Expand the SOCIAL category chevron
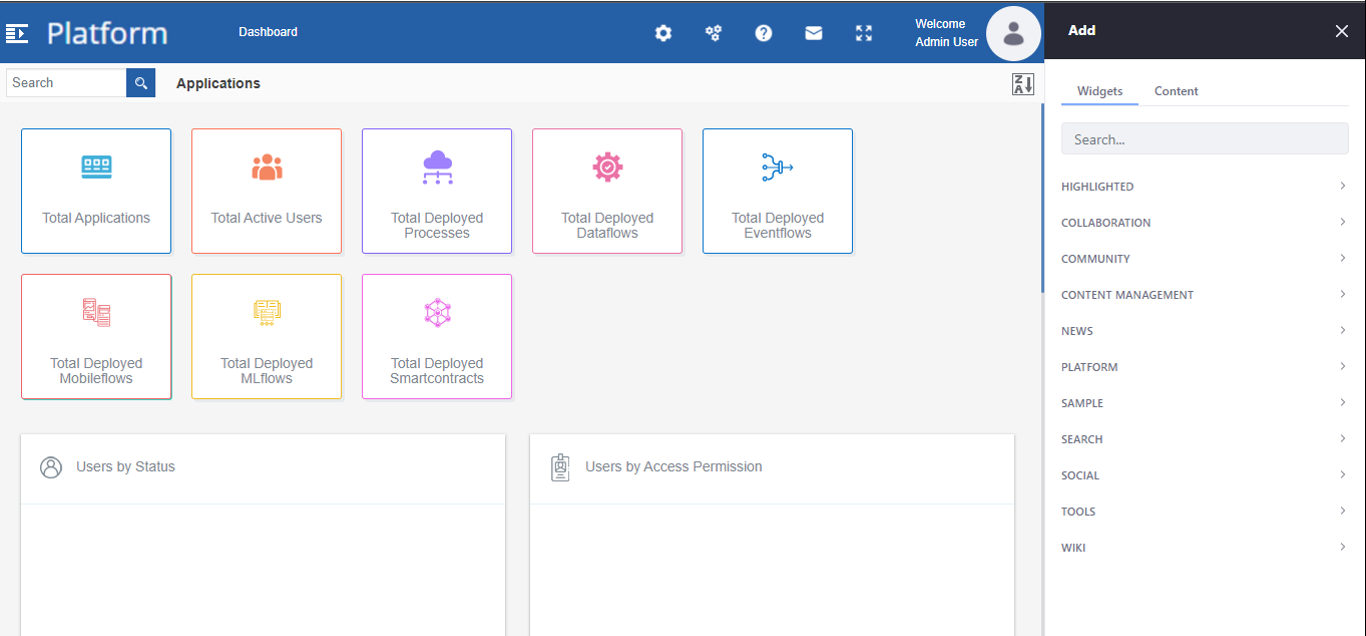The height and width of the screenshot is (636, 1366). coord(1343,474)
